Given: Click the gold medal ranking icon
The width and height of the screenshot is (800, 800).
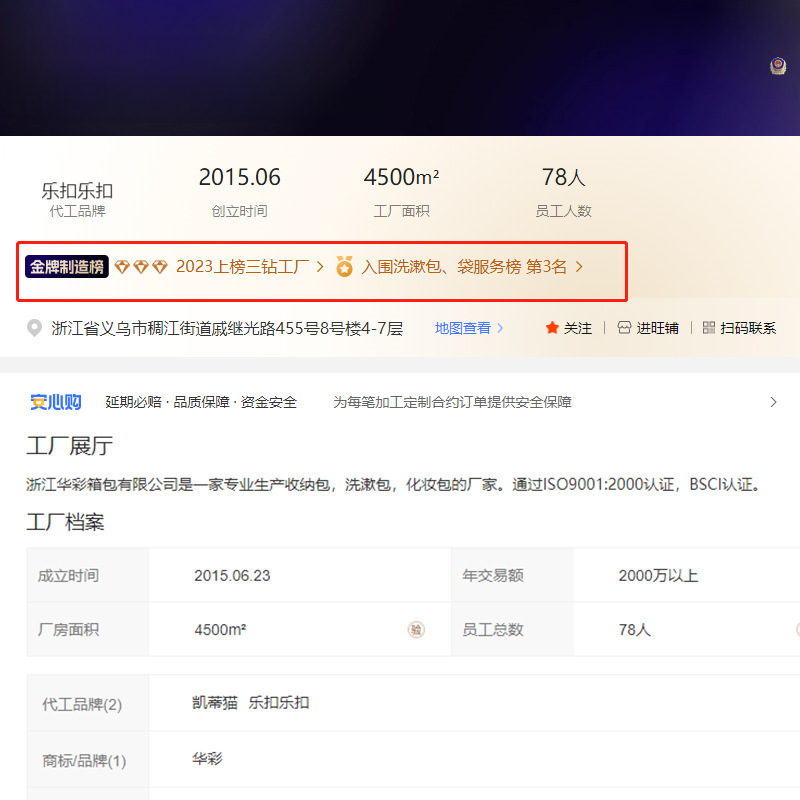Looking at the screenshot, I should [x=344, y=267].
